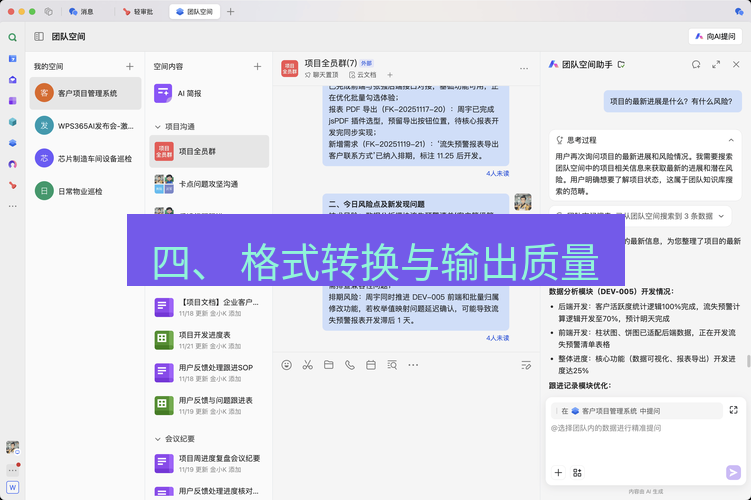751x500 pixels.
Task: Open a new tab with plus button
Action: coord(230,11)
